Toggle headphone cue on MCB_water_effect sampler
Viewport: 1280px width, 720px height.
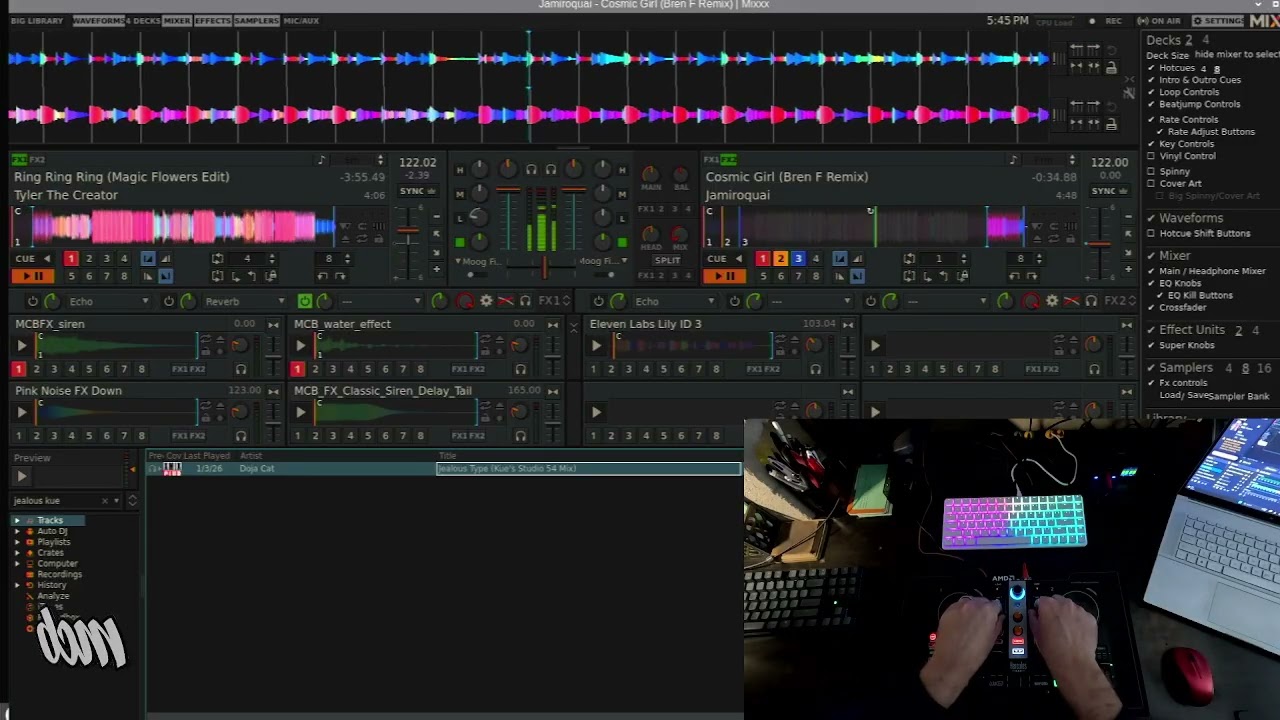[x=520, y=369]
